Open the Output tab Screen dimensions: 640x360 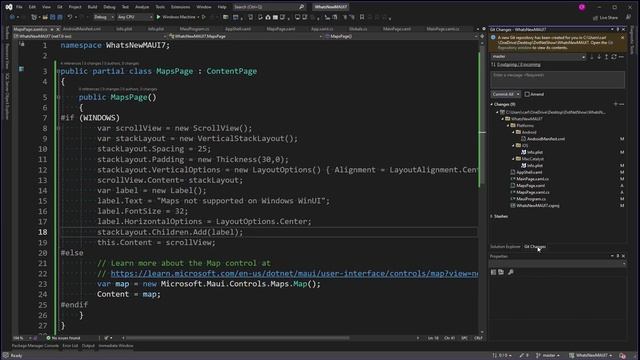[x=88, y=346]
